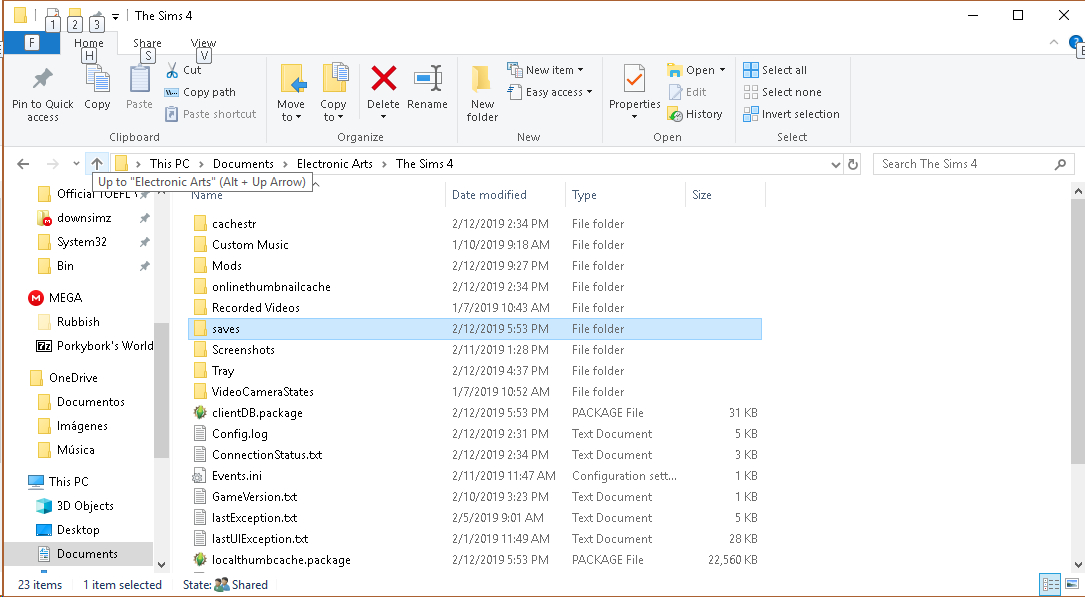Go up to Electronic Arts folder
1085x597 pixels.
point(97,164)
